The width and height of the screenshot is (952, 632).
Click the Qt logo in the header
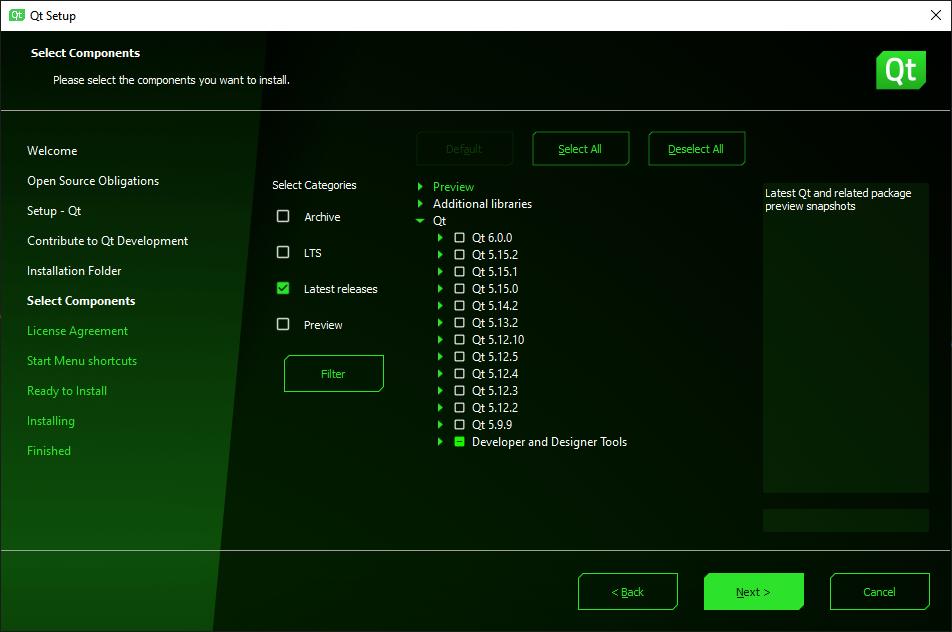[900, 70]
